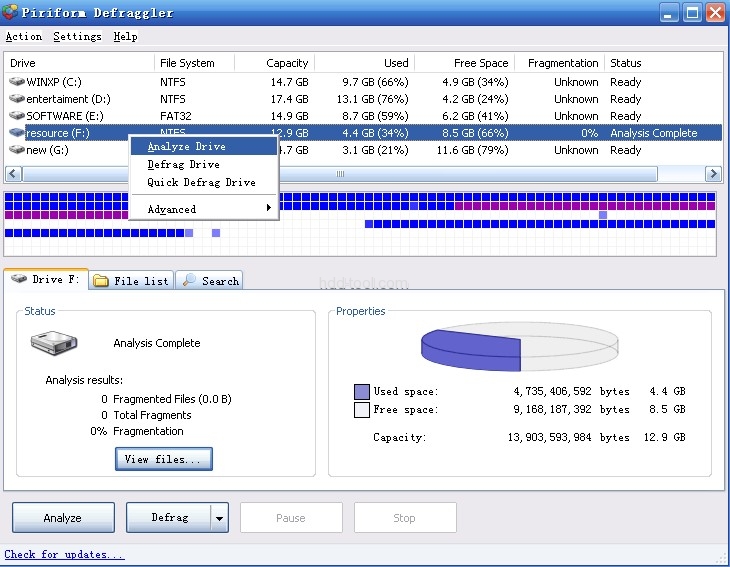
Task: Click the Defrag button
Action: tap(169, 518)
